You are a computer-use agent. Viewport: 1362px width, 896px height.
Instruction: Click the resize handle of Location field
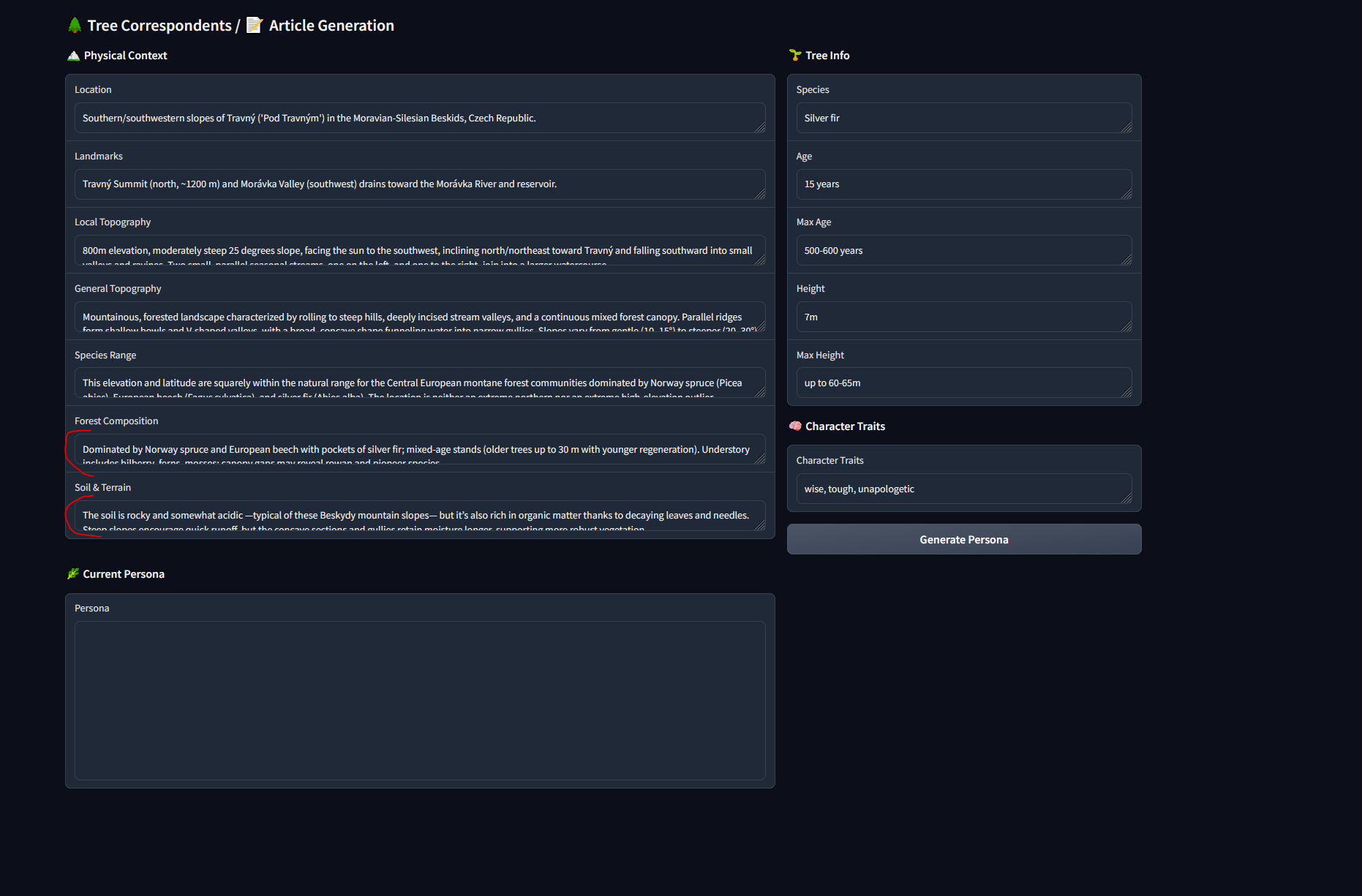click(x=760, y=127)
